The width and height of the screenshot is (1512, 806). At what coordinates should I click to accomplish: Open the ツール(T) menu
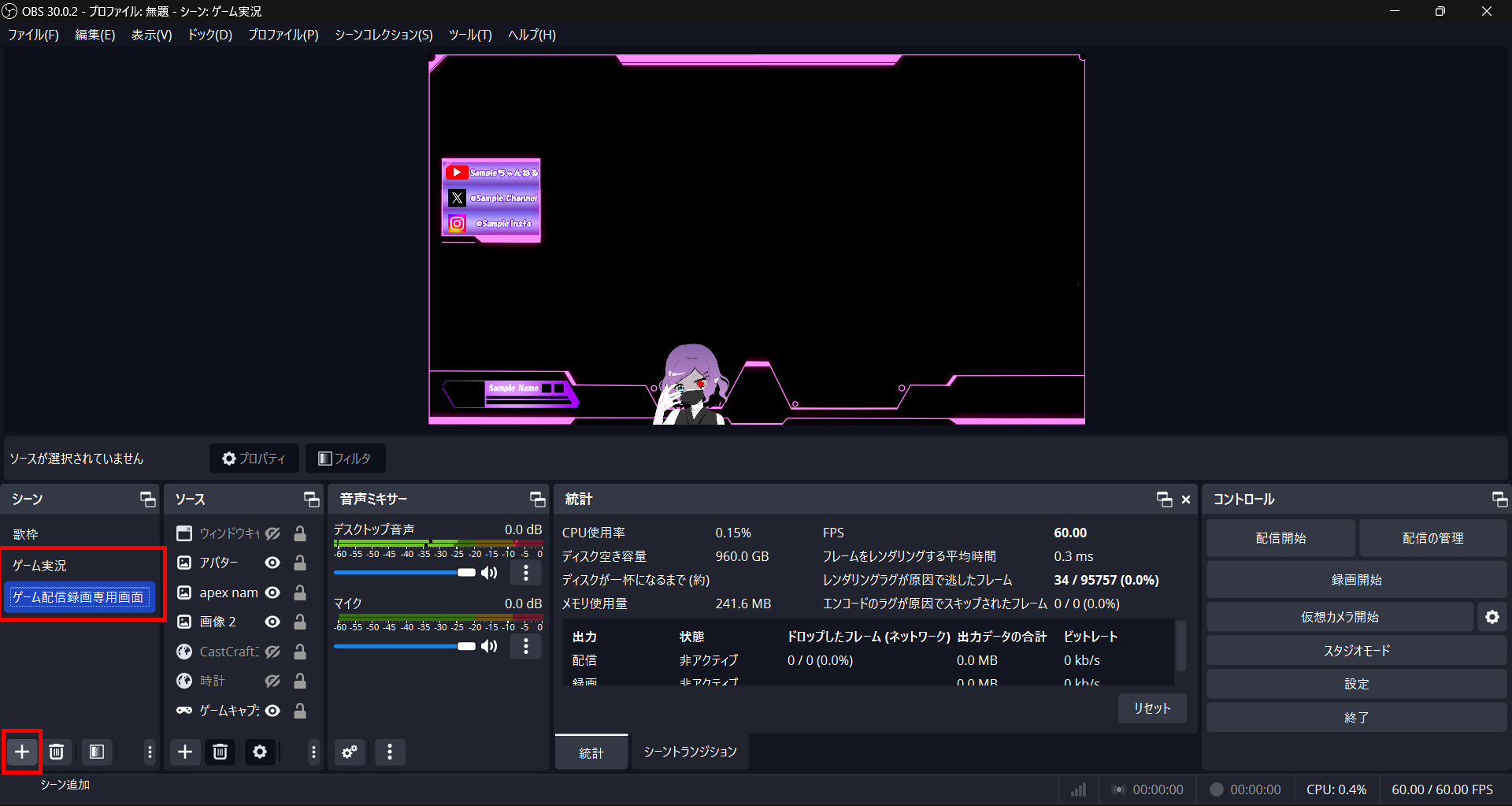click(x=469, y=35)
